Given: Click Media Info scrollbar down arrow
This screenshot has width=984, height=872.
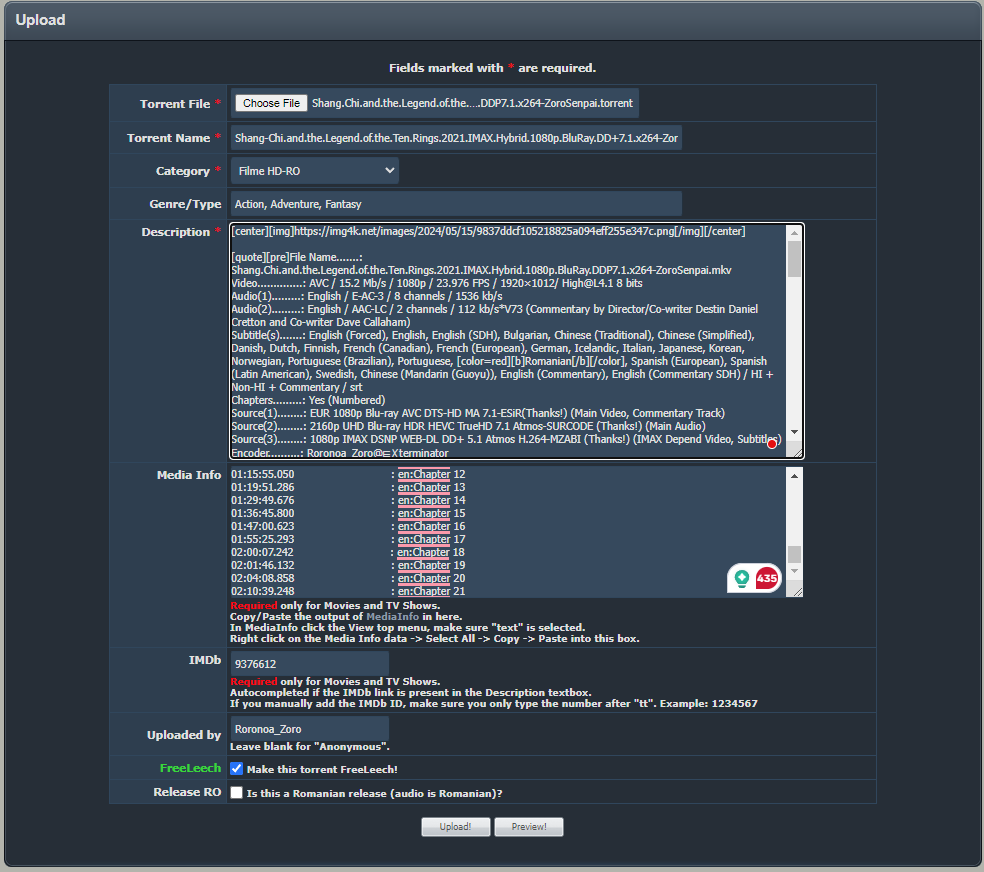Looking at the screenshot, I should tap(794, 571).
